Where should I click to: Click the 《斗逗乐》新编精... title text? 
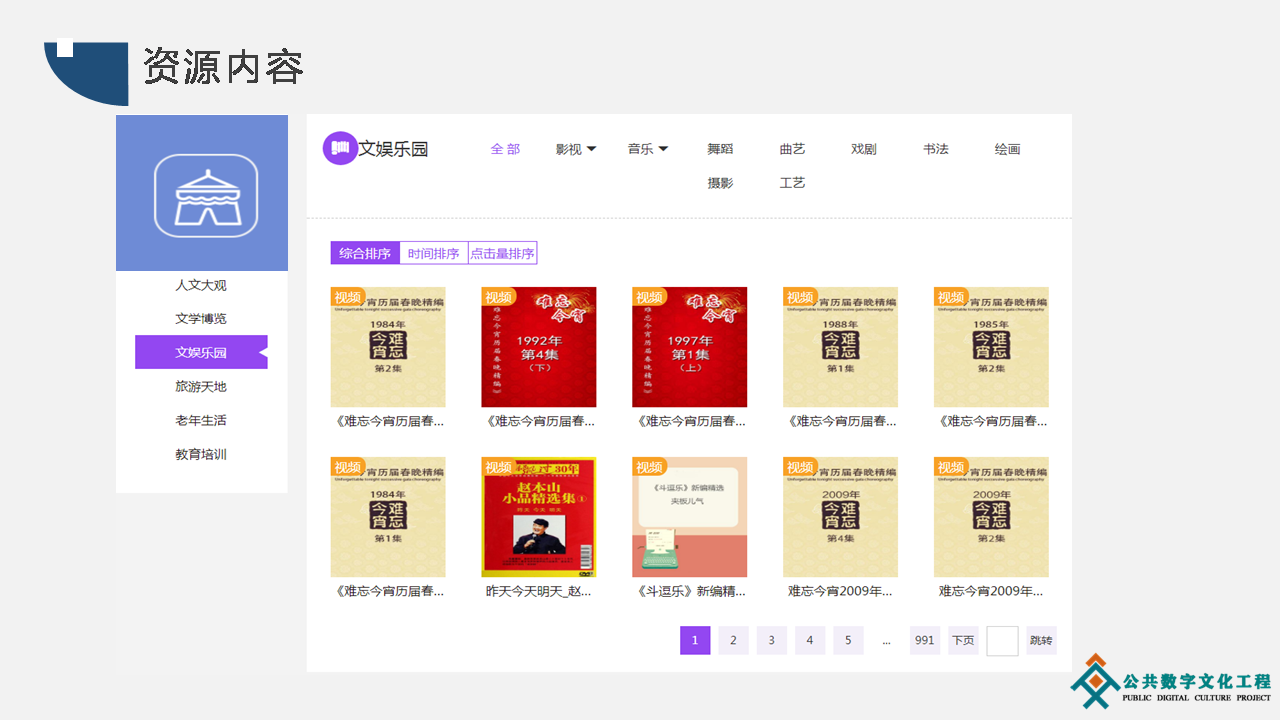tap(690, 591)
